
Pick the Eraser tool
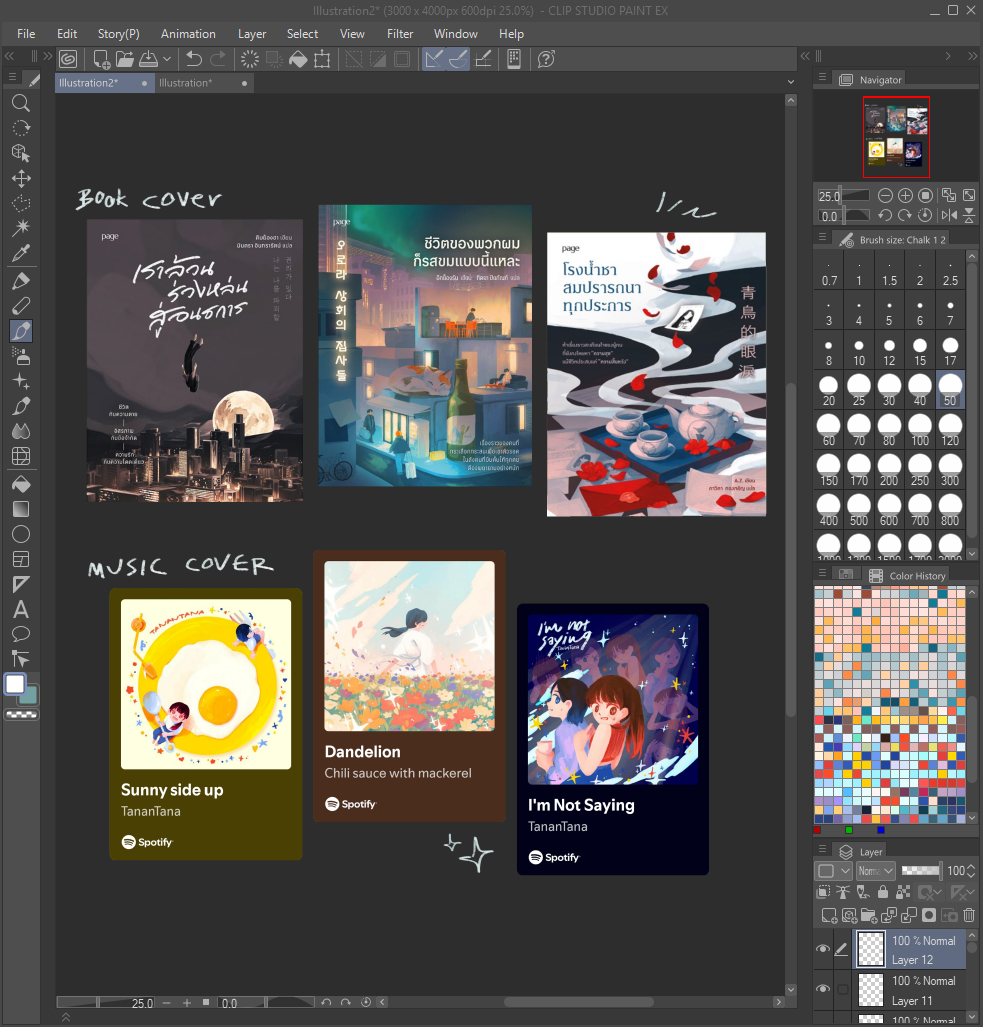pyautogui.click(x=20, y=305)
